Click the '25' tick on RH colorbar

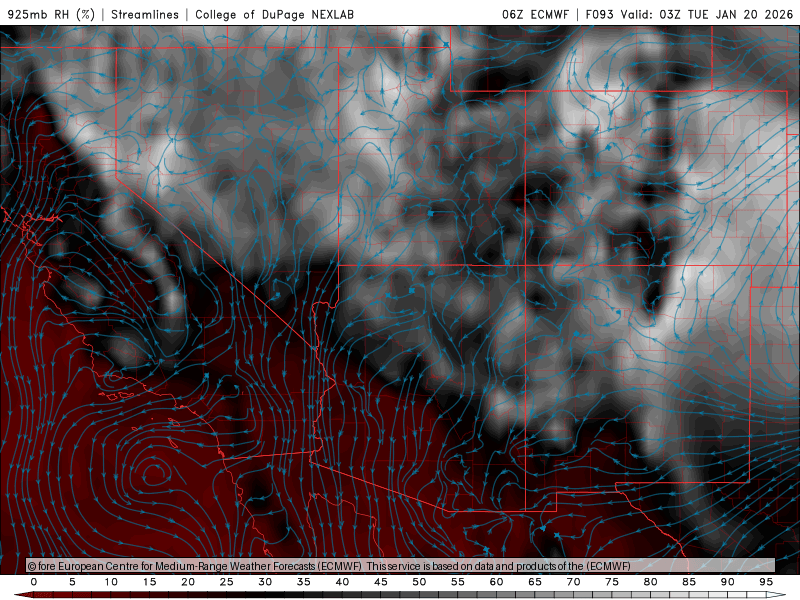point(227,582)
